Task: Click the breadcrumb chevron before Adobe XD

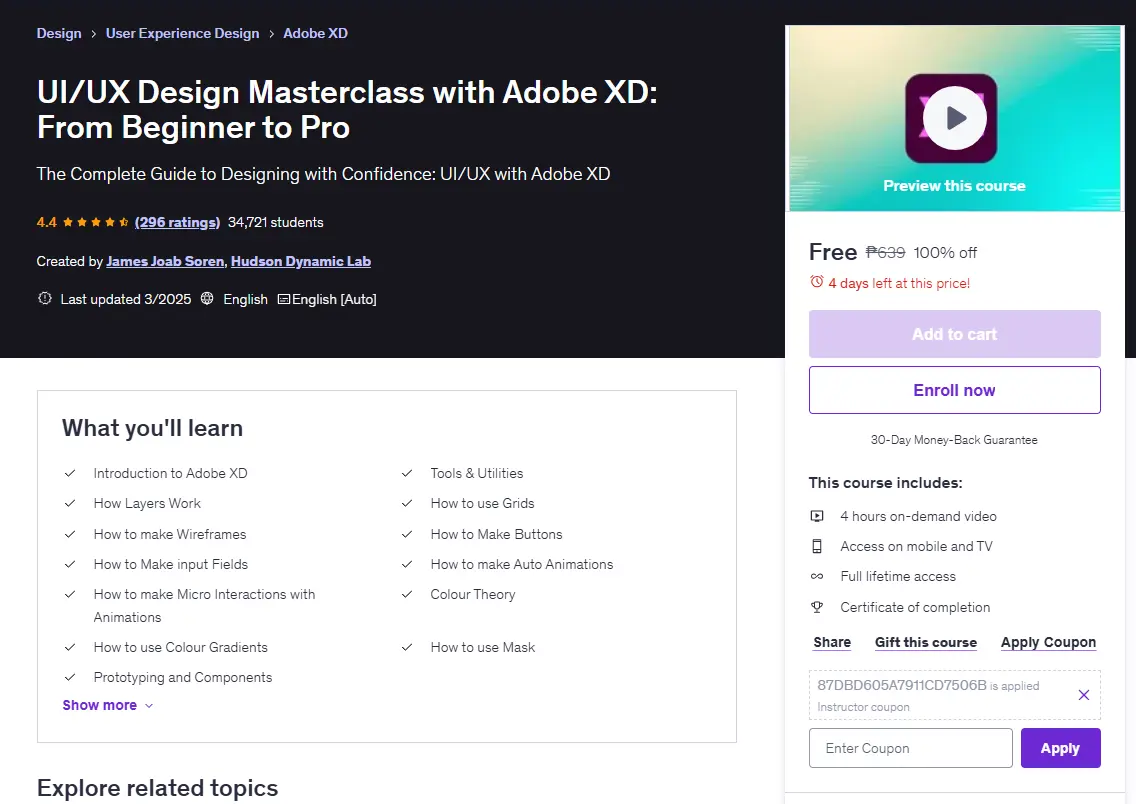Action: click(271, 34)
